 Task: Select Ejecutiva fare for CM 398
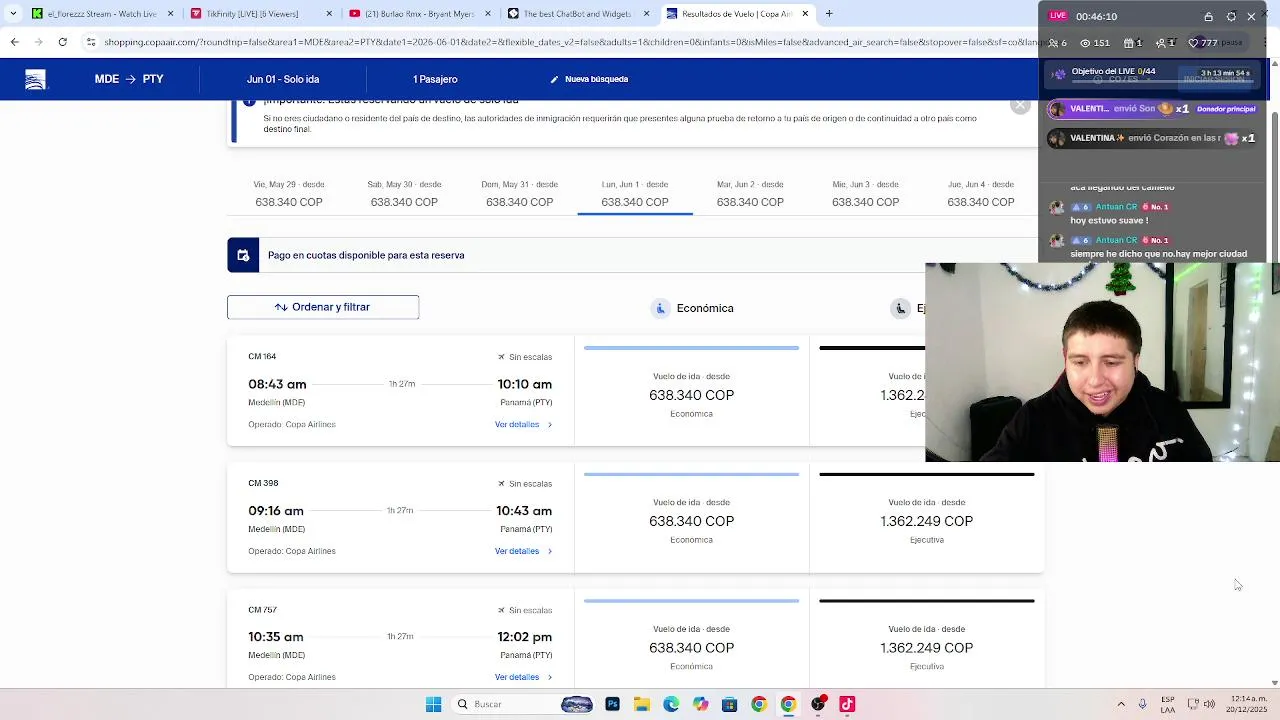(926, 517)
